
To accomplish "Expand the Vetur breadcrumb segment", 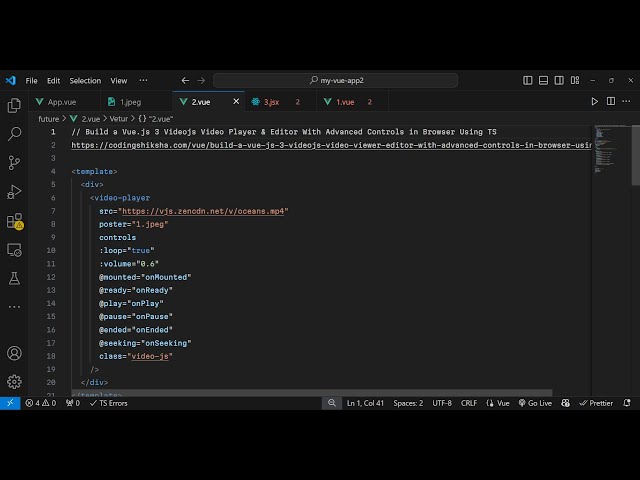I will [119, 118].
